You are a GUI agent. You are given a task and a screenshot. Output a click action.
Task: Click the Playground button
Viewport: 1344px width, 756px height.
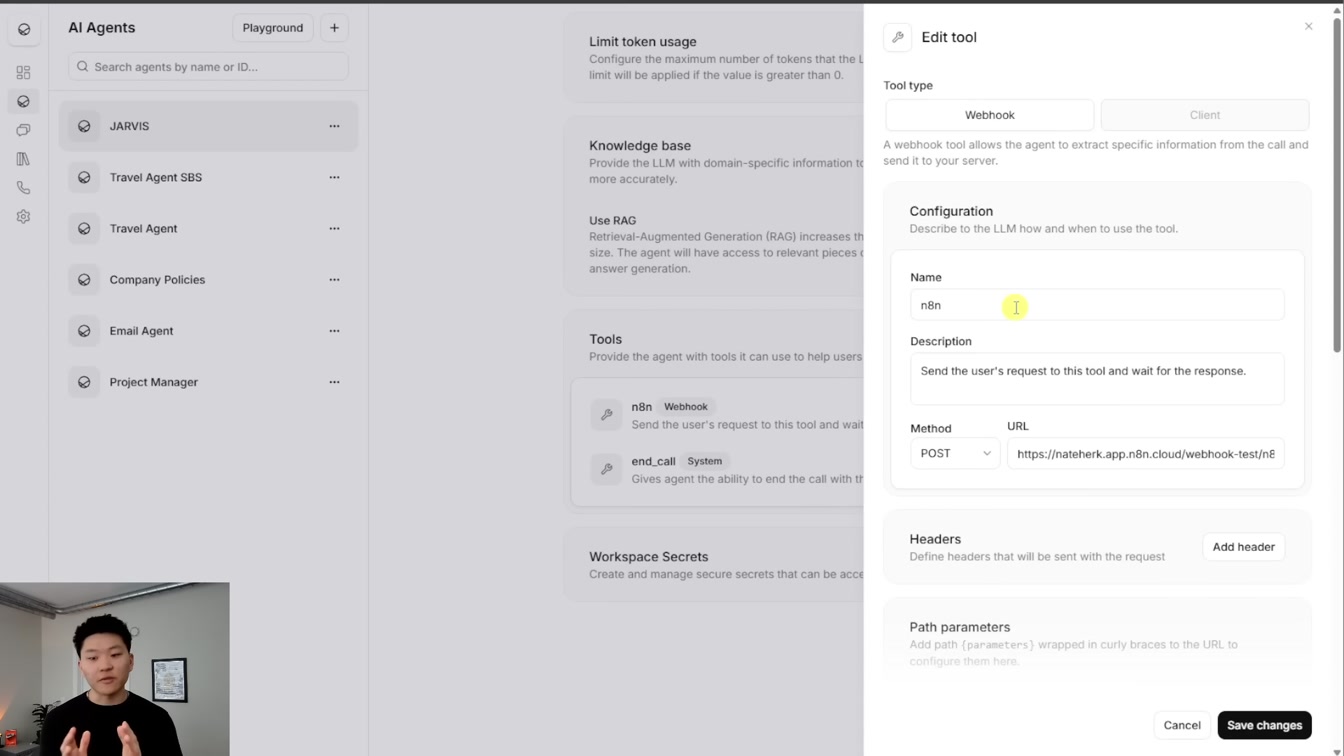273,28
